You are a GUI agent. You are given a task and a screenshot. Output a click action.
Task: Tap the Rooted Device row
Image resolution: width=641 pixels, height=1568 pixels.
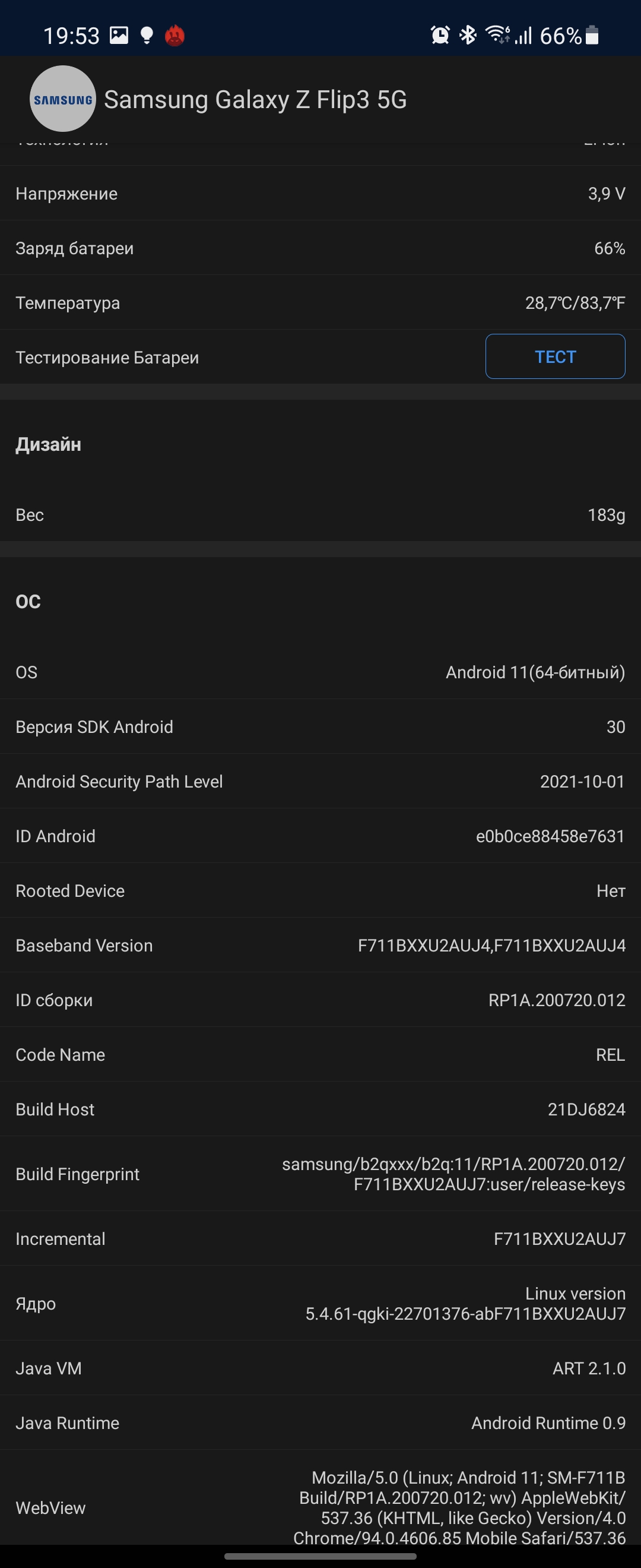pos(320,891)
